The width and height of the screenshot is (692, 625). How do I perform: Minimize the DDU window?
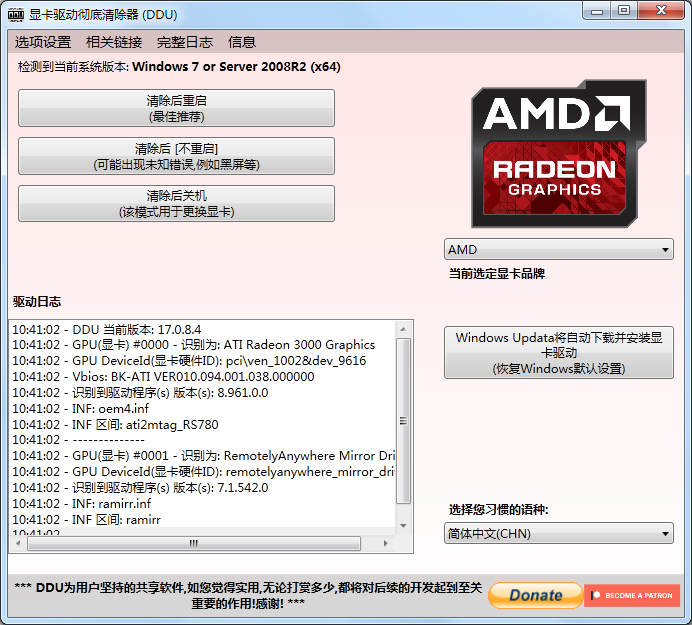(597, 11)
